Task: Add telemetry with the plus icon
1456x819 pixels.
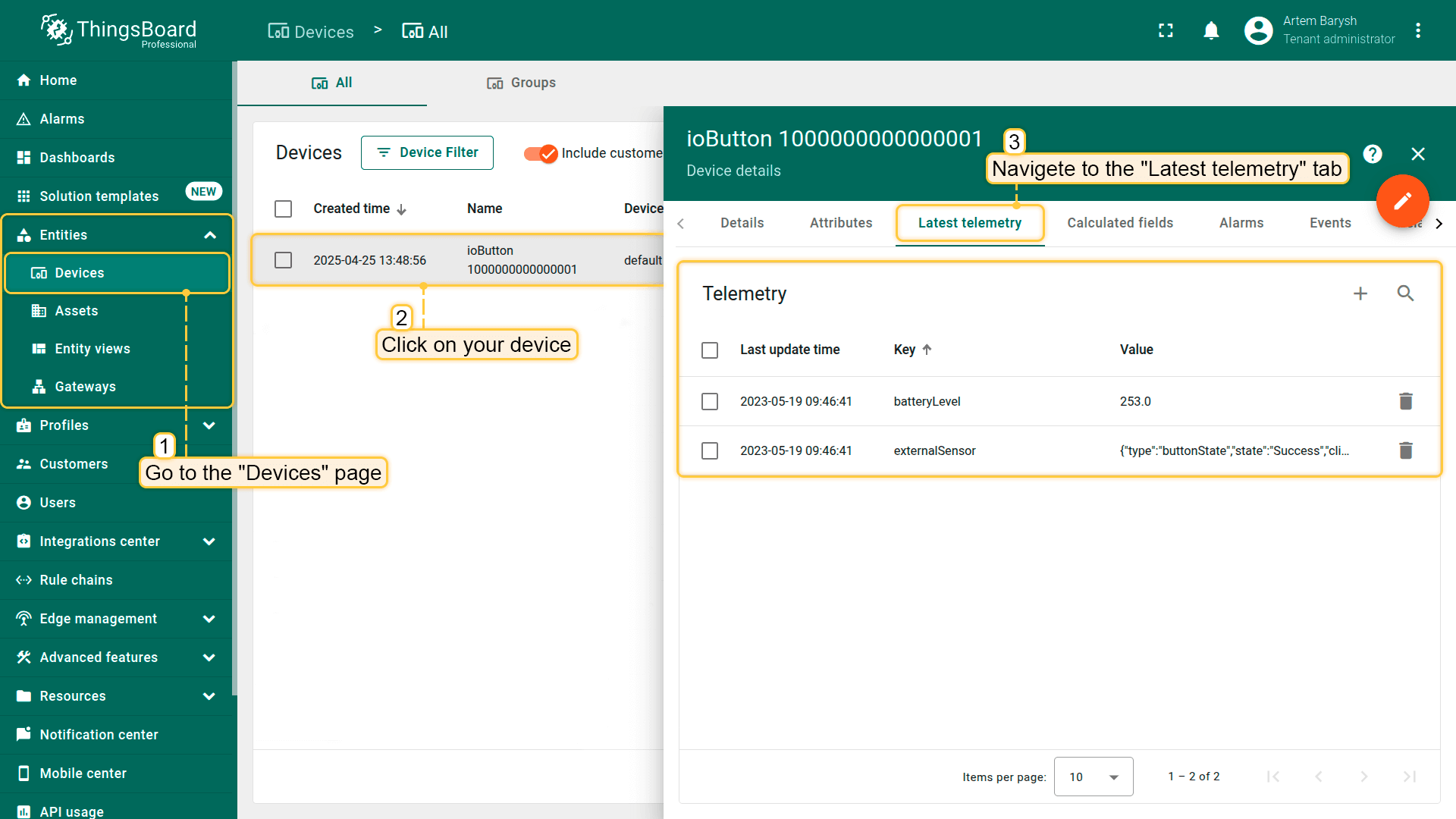Action: (1360, 293)
